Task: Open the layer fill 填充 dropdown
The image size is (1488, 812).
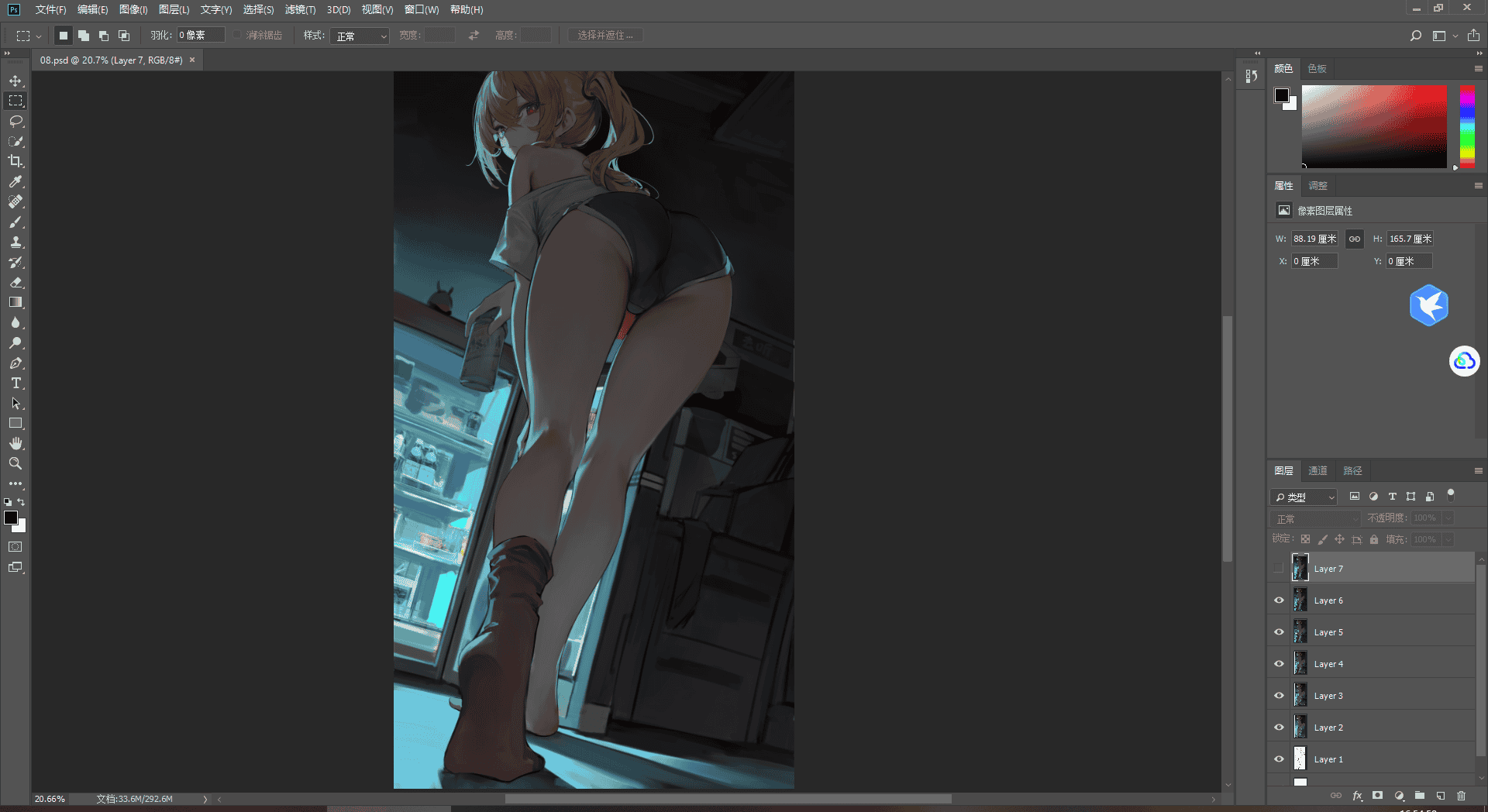Action: pyautogui.click(x=1448, y=539)
